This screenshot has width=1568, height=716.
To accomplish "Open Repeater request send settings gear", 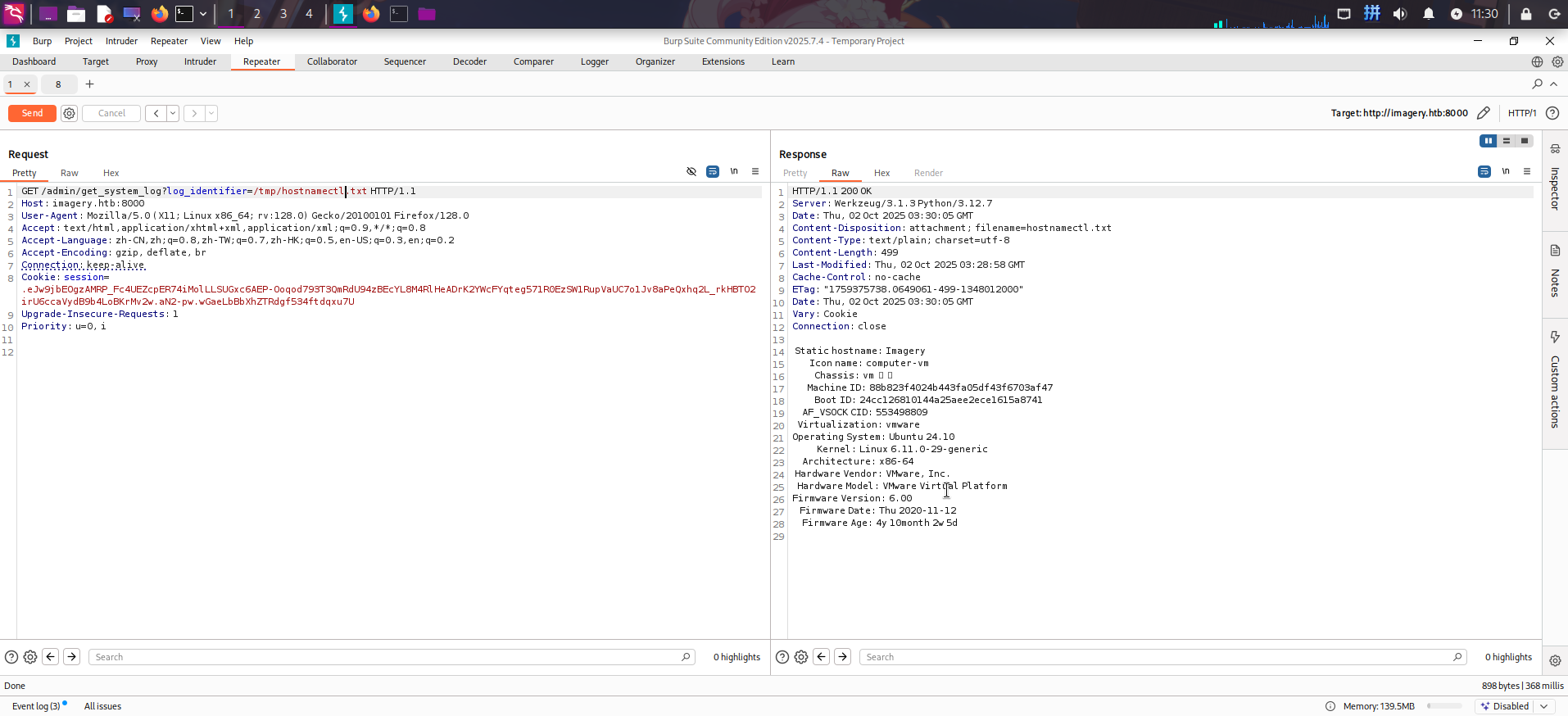I will (70, 114).
